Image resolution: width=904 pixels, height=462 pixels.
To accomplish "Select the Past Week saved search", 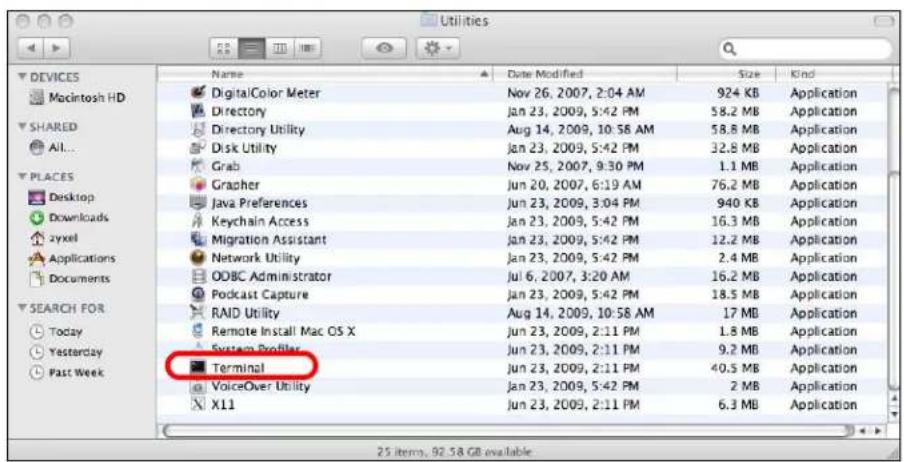I will coord(67,373).
